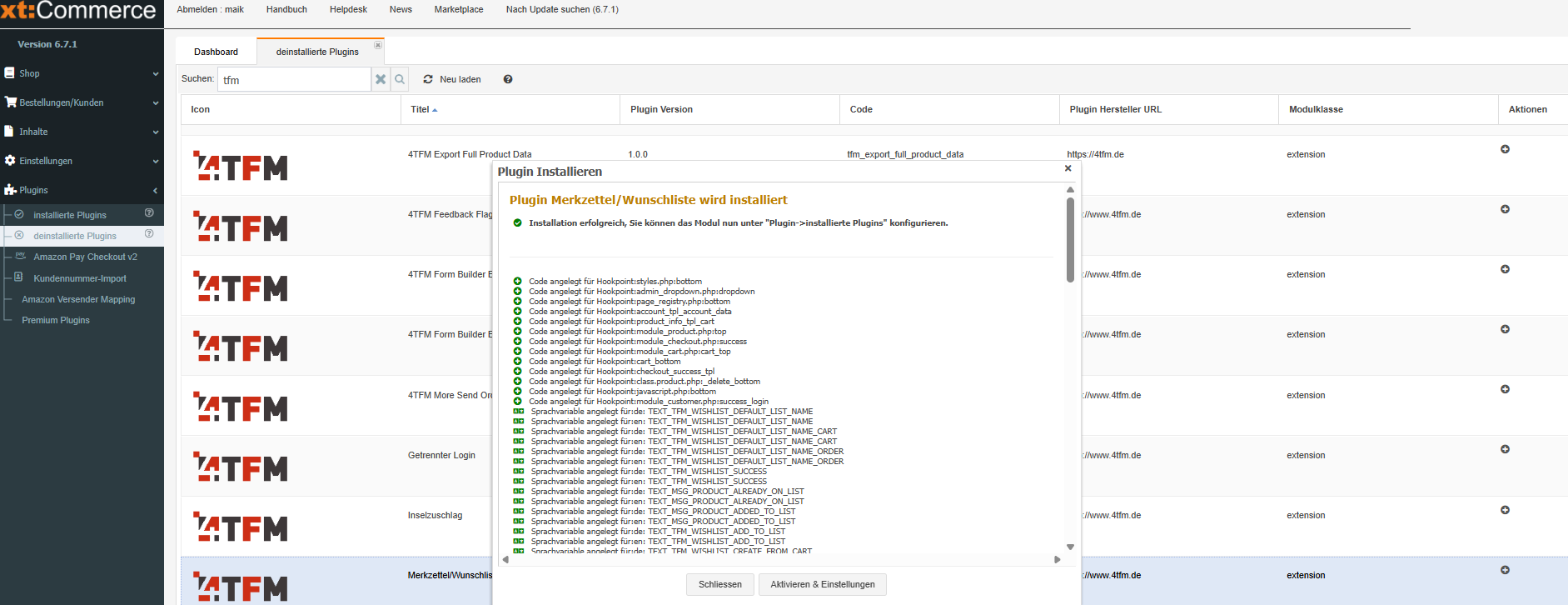
Task: Click the 4TFM Export Full Product Data title
Action: [x=470, y=154]
